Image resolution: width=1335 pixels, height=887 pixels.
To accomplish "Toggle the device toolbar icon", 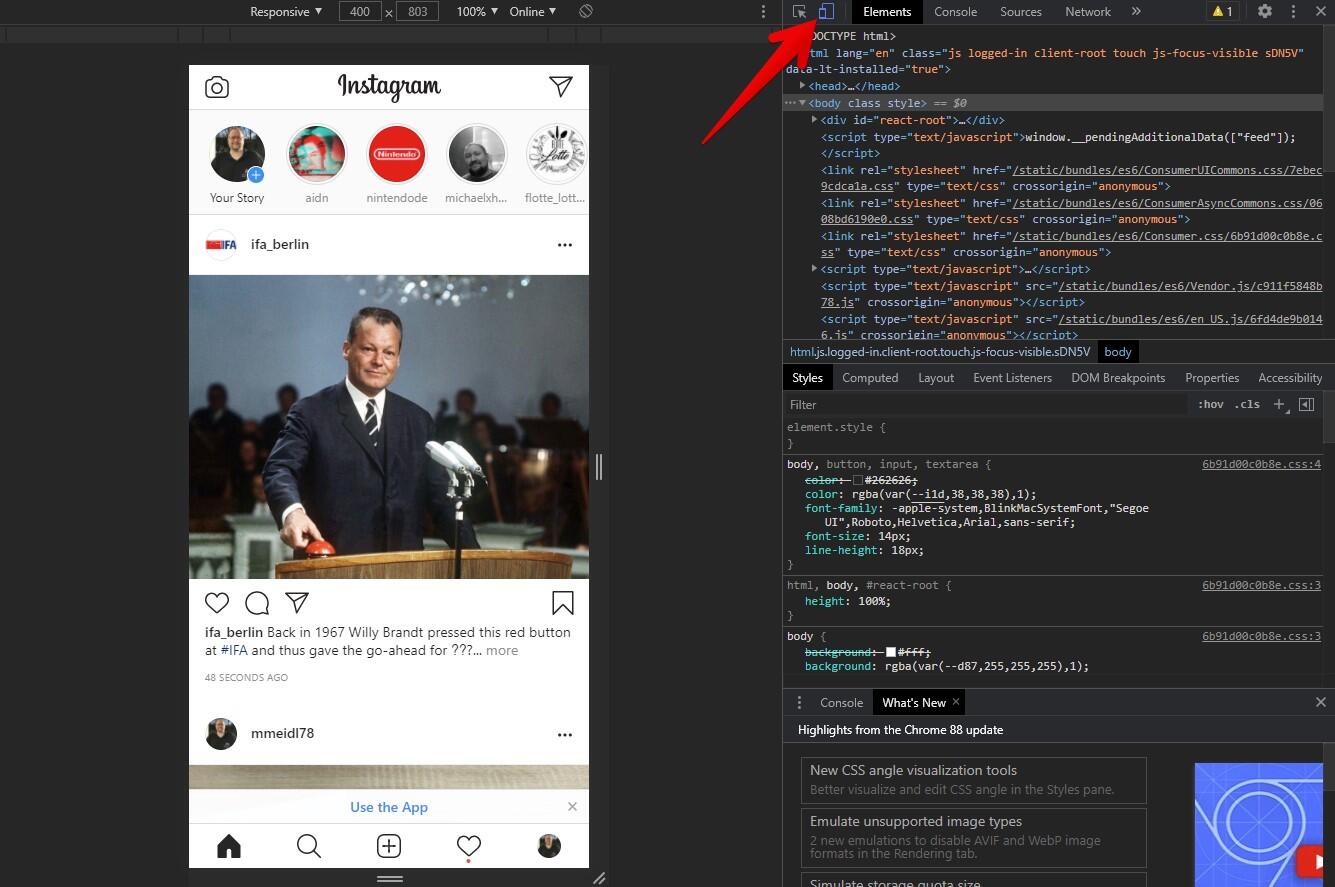I will pos(826,11).
